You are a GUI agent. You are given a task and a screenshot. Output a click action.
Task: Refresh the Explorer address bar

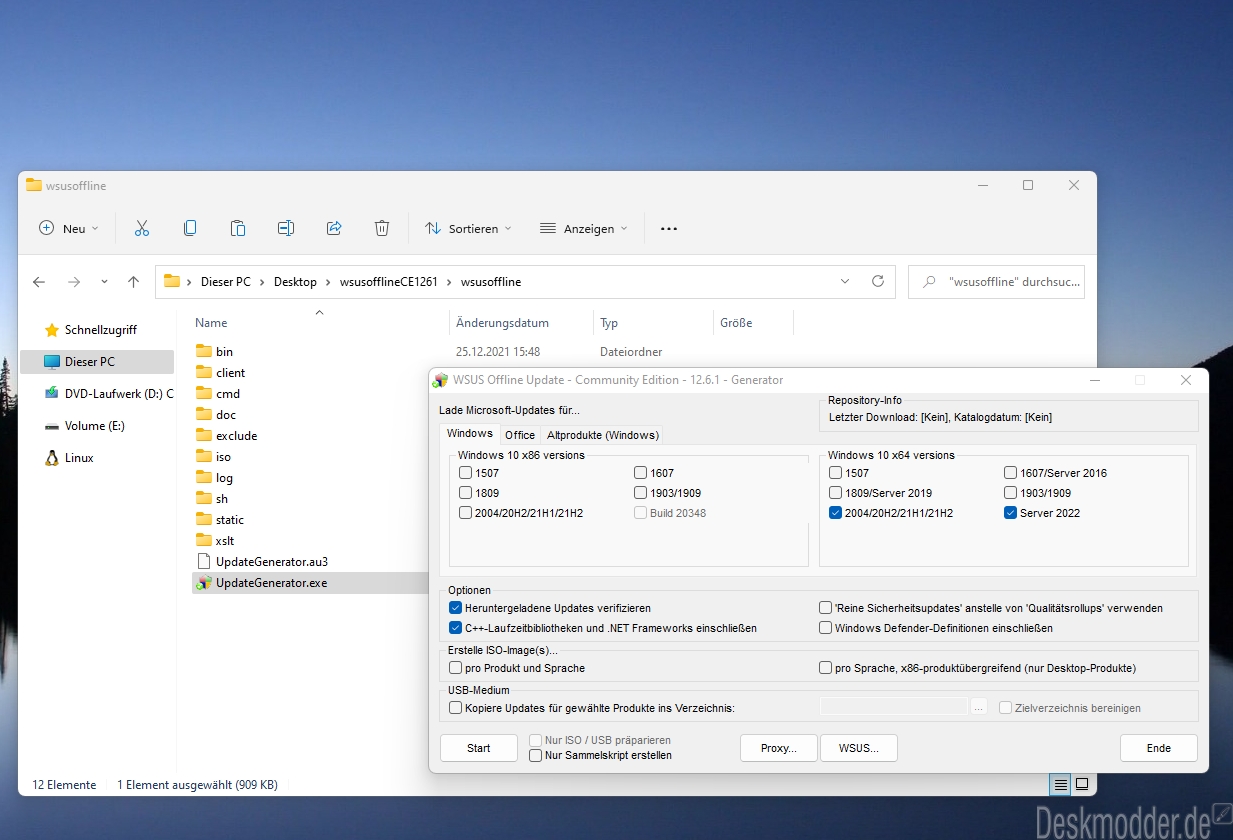[878, 282]
